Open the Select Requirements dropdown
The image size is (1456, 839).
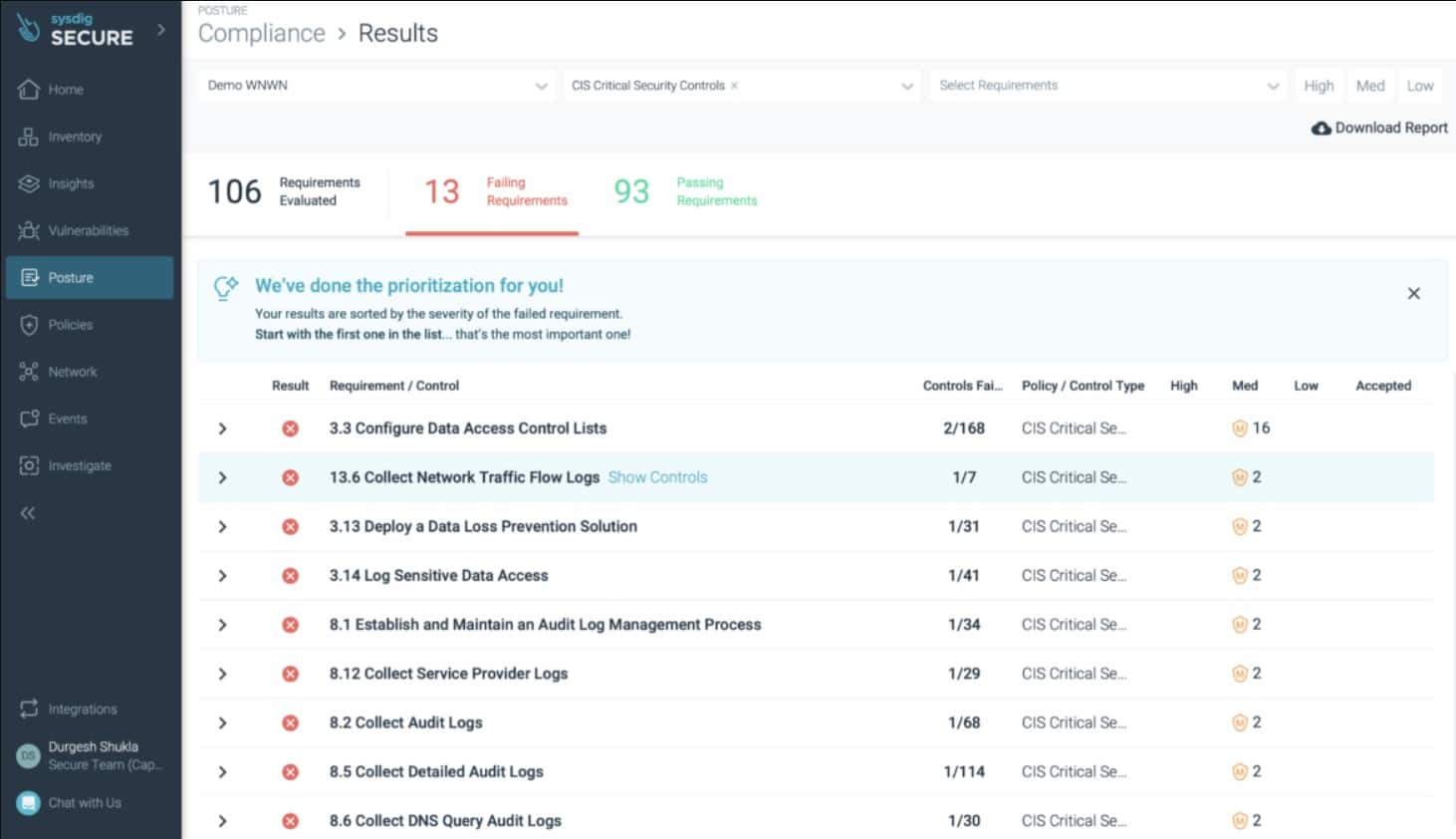coord(1106,85)
